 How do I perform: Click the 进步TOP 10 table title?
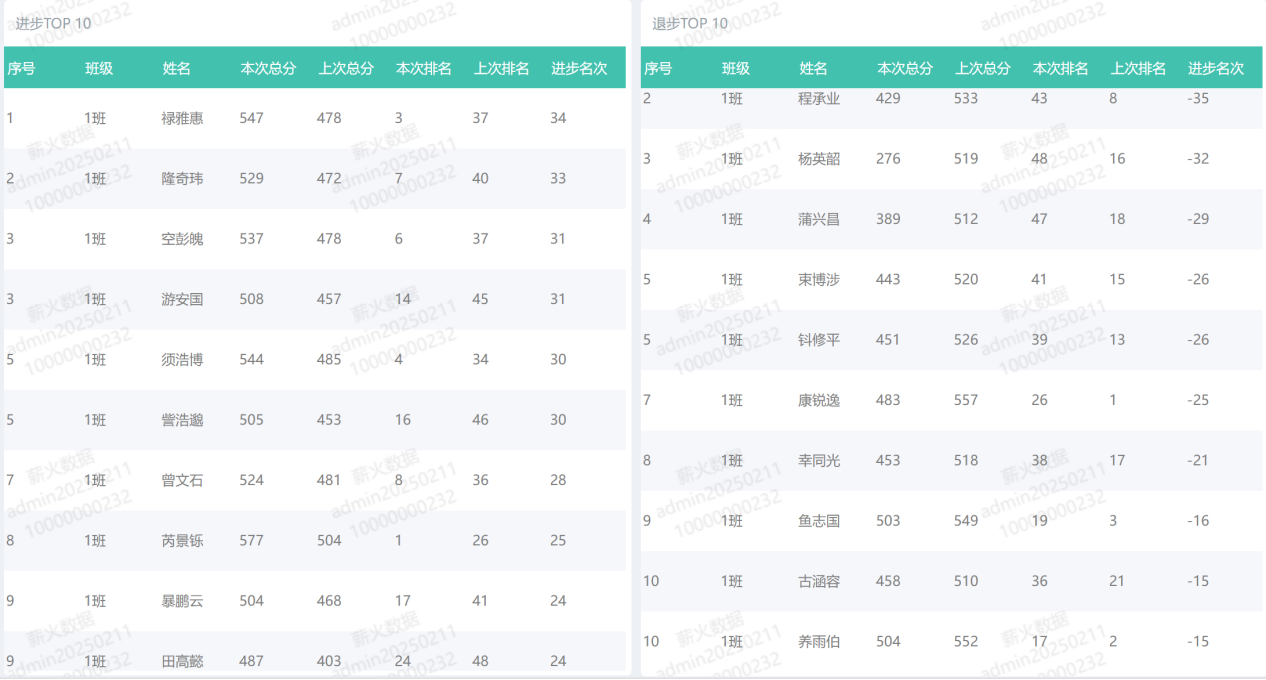point(53,23)
